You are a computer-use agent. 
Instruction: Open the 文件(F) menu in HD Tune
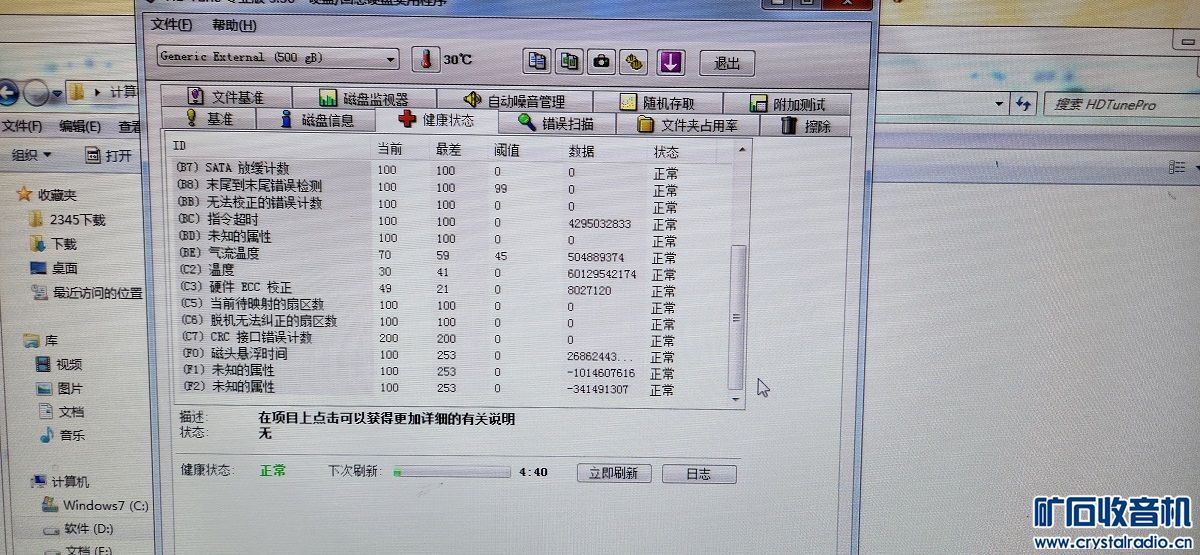coord(173,25)
